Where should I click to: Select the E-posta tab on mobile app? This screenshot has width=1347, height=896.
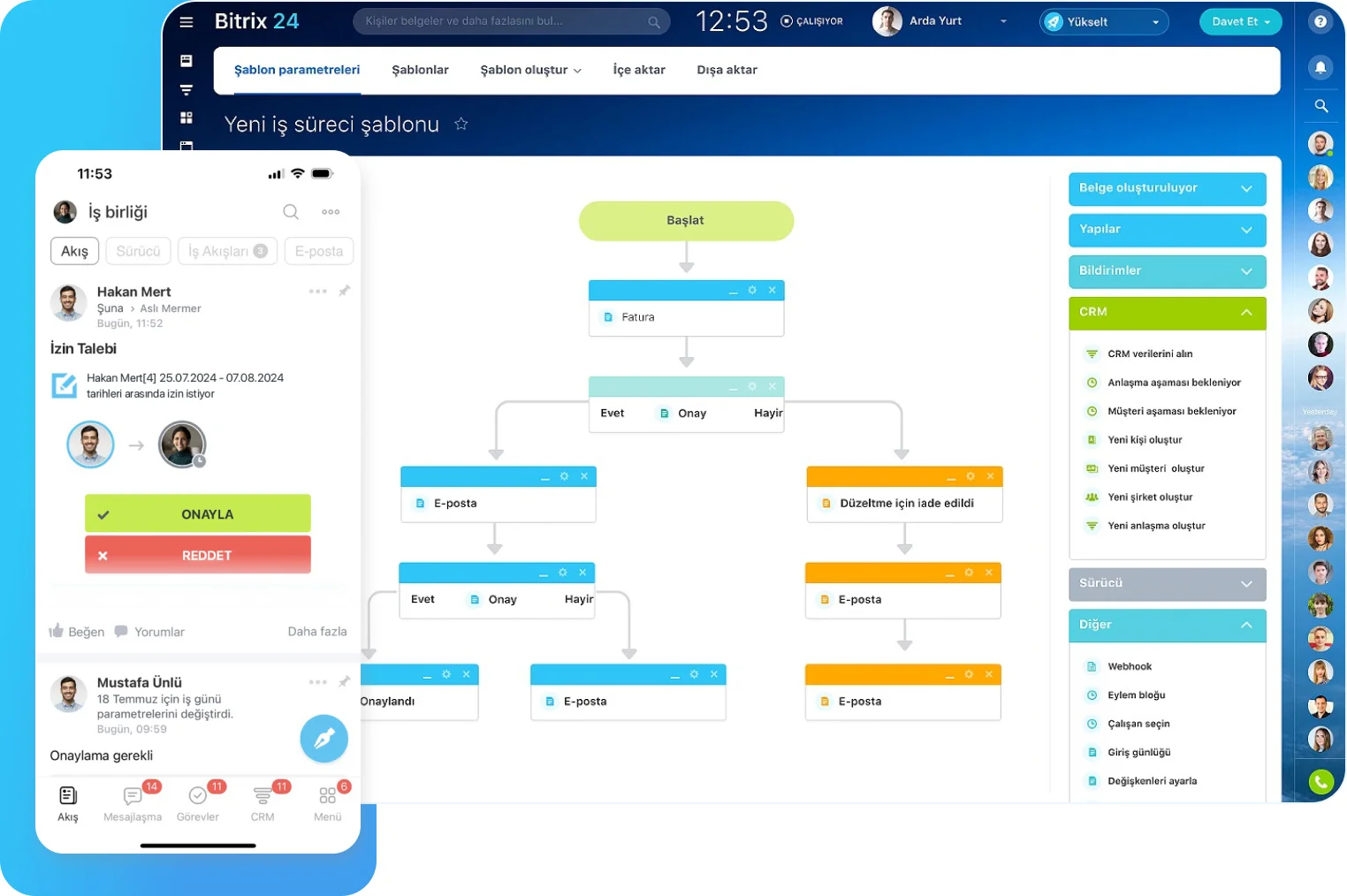pyautogui.click(x=318, y=251)
